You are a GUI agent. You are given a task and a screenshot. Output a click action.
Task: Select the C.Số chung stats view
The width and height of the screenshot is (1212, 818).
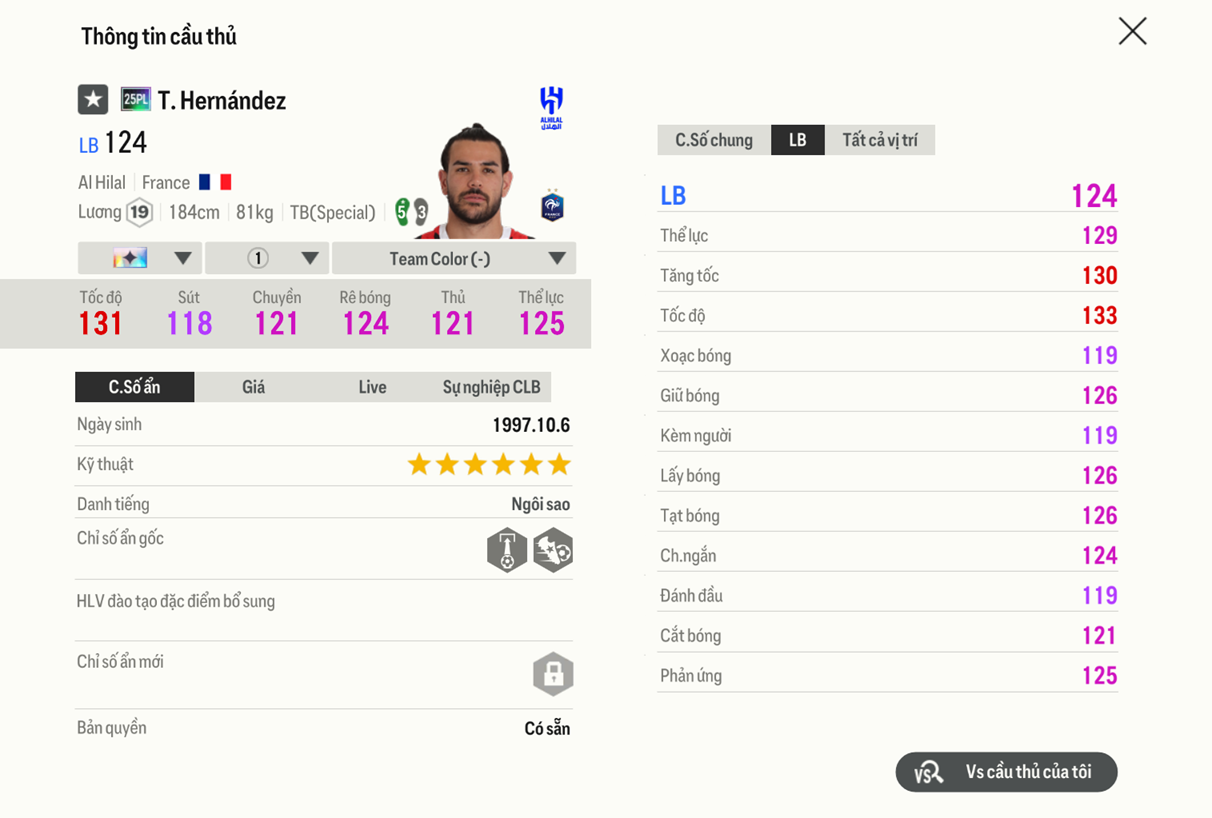[x=713, y=140]
